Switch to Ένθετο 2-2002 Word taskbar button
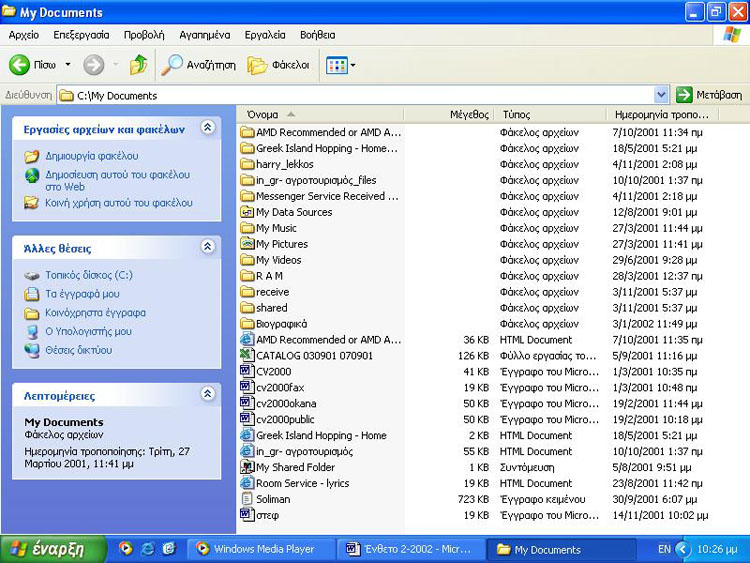 (x=410, y=549)
